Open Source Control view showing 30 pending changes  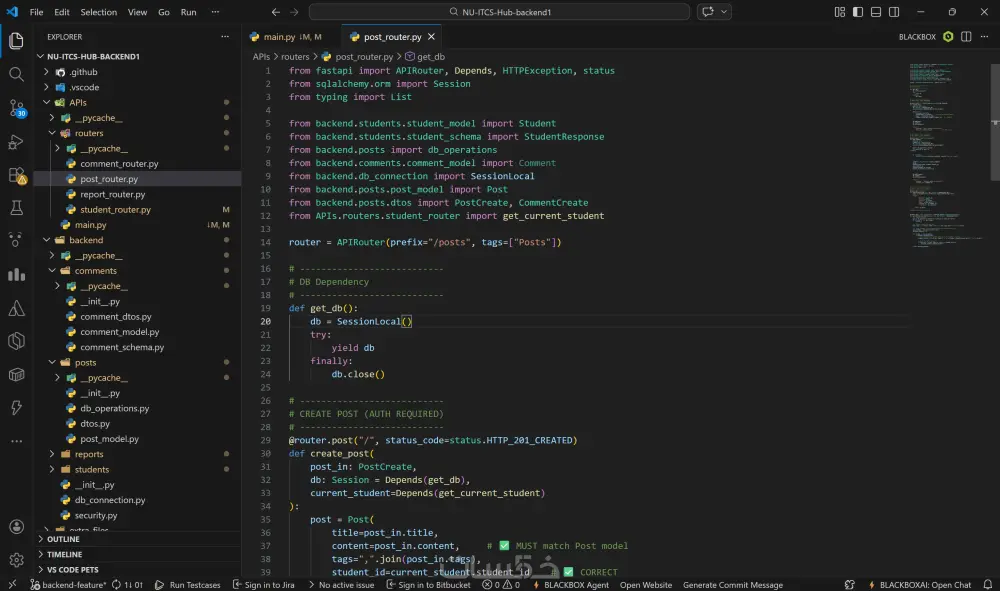pyautogui.click(x=15, y=108)
